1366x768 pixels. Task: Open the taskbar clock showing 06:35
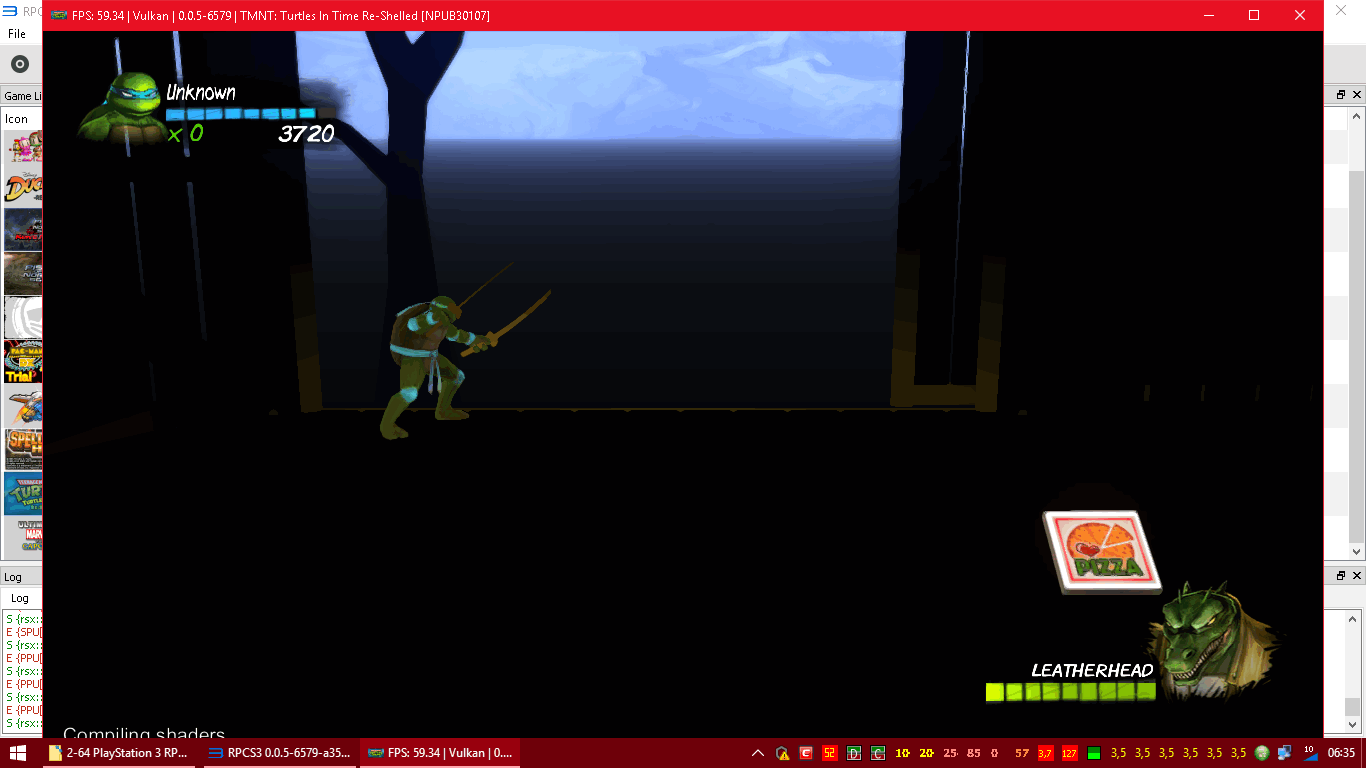(x=1341, y=753)
